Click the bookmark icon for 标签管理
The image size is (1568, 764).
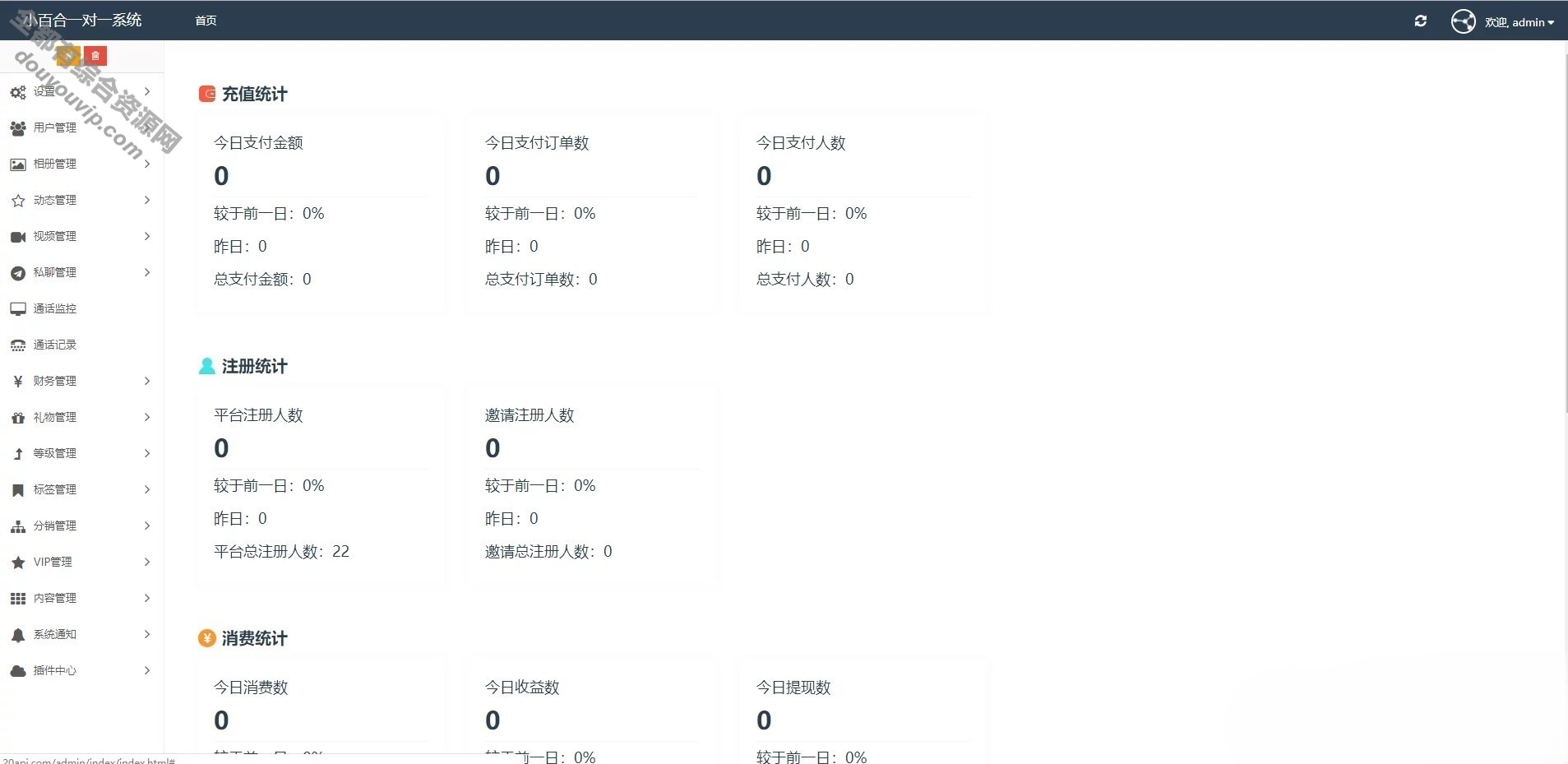click(x=18, y=490)
